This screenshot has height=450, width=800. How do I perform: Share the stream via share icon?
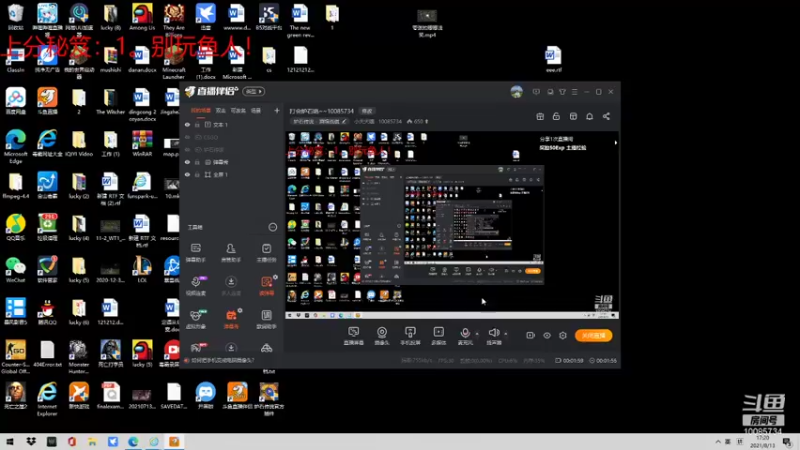pyautogui.click(x=606, y=116)
